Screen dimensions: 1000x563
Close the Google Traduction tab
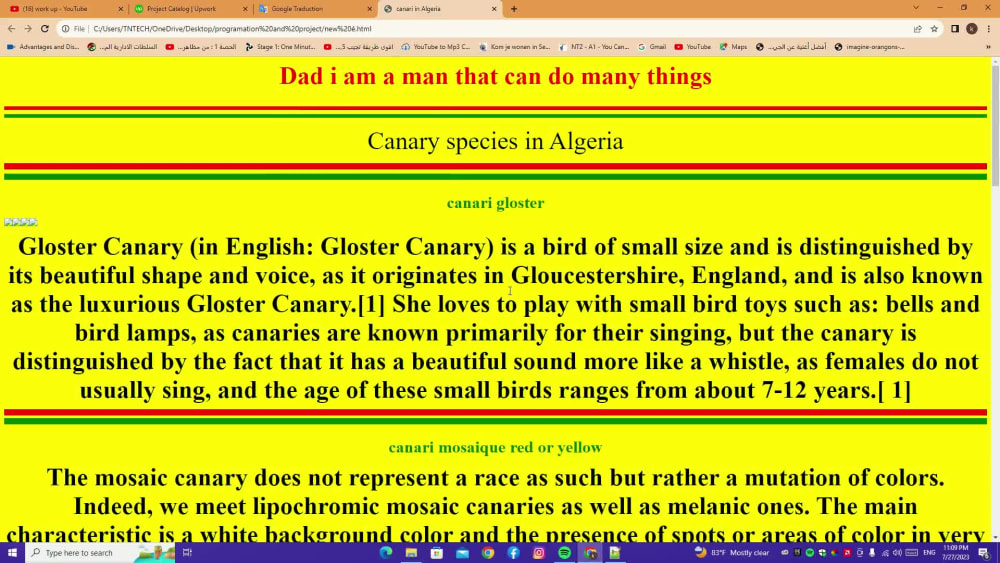tap(369, 9)
